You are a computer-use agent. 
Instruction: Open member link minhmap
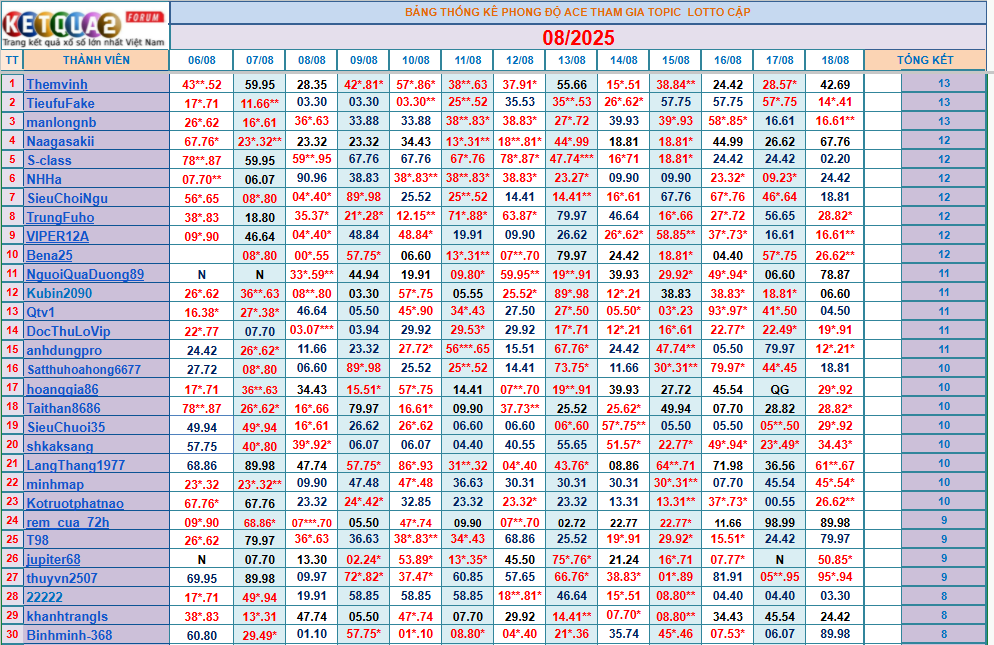tap(55, 485)
